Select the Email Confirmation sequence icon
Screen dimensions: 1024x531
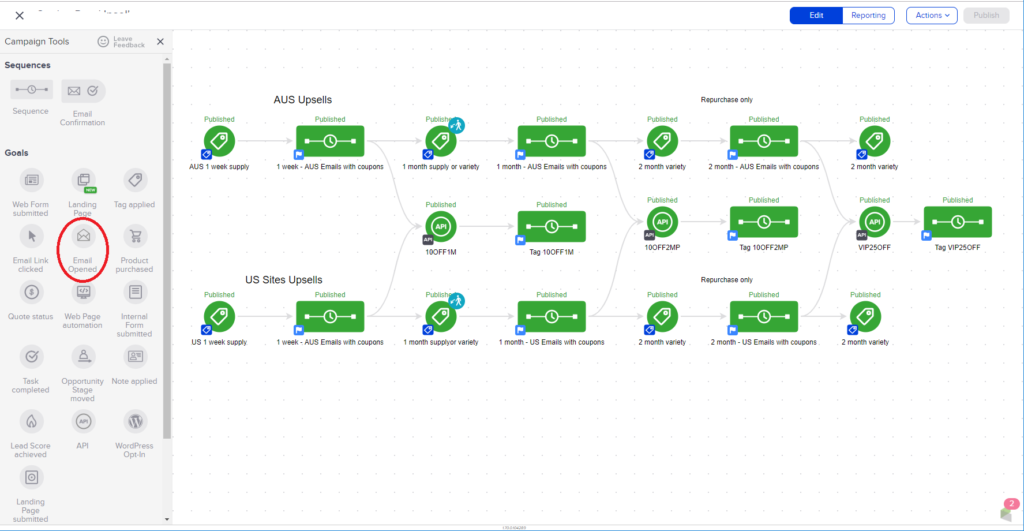point(83,91)
